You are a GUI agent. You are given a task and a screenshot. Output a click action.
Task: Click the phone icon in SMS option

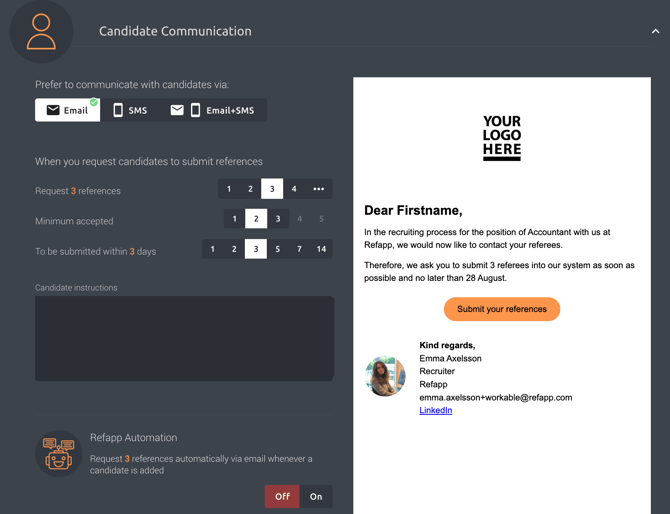pyautogui.click(x=118, y=110)
